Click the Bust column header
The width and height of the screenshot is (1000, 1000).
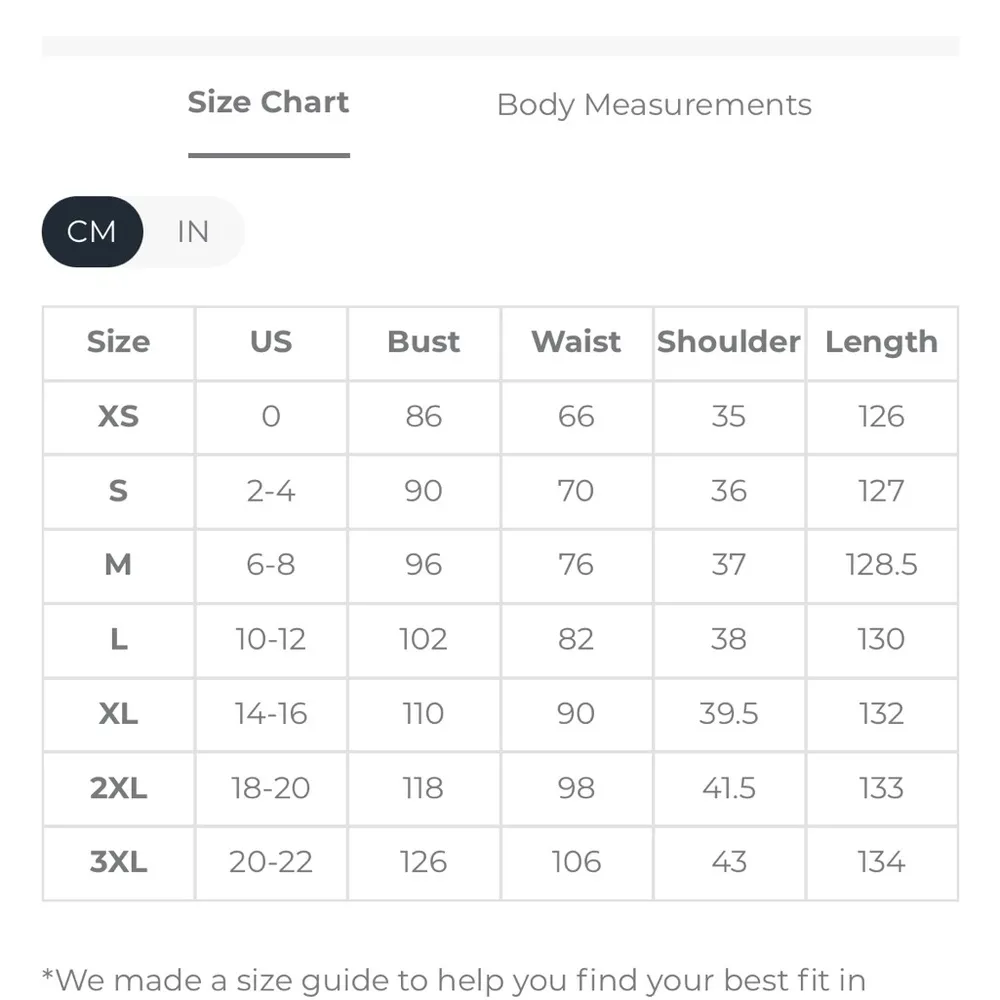tap(423, 342)
